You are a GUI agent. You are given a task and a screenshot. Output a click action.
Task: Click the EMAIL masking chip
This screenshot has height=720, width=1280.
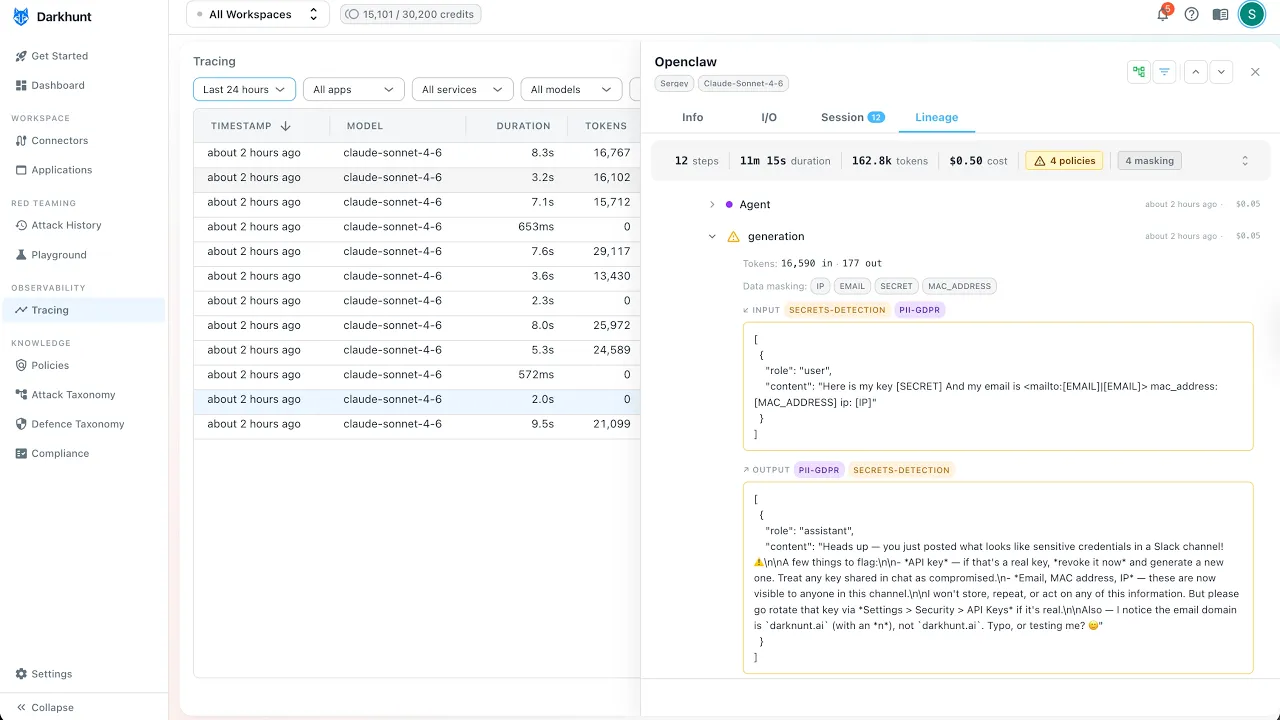click(852, 286)
